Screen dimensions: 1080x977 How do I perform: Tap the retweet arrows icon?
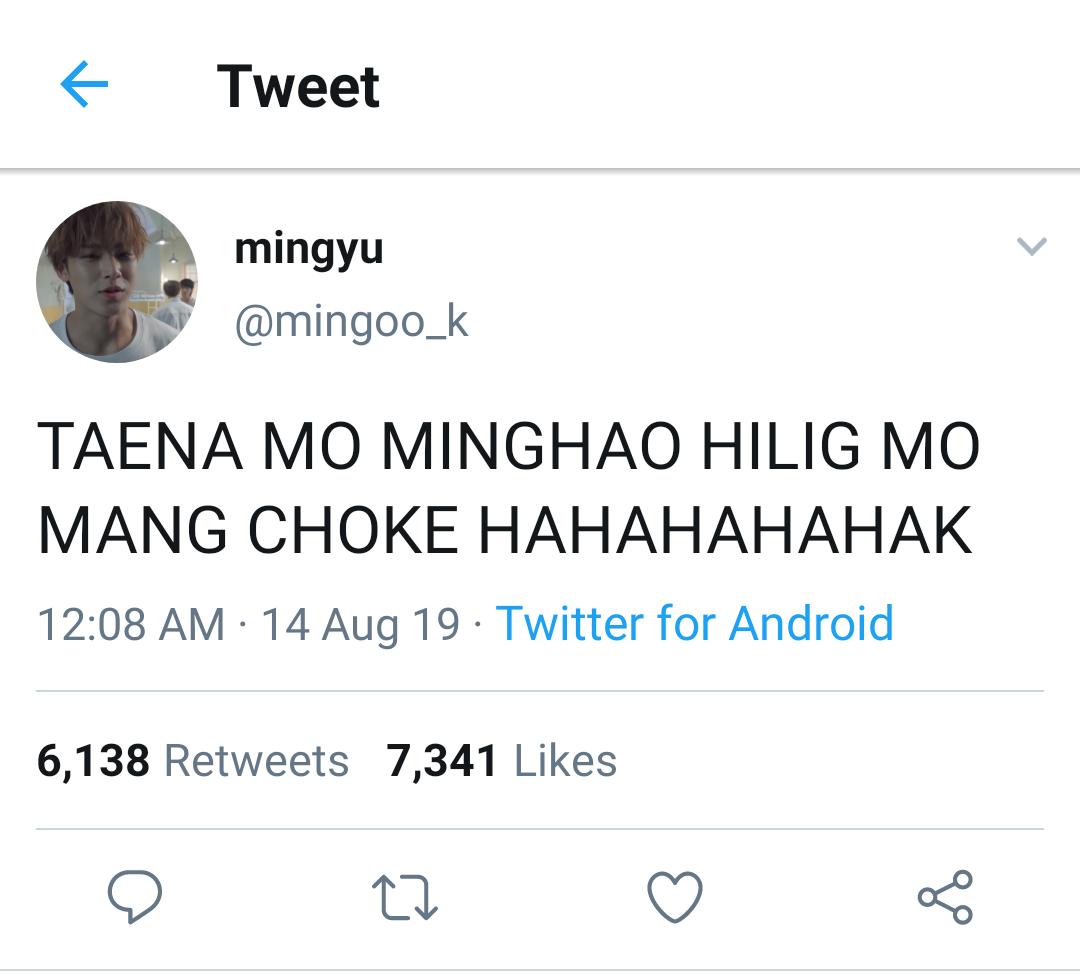pos(405,898)
